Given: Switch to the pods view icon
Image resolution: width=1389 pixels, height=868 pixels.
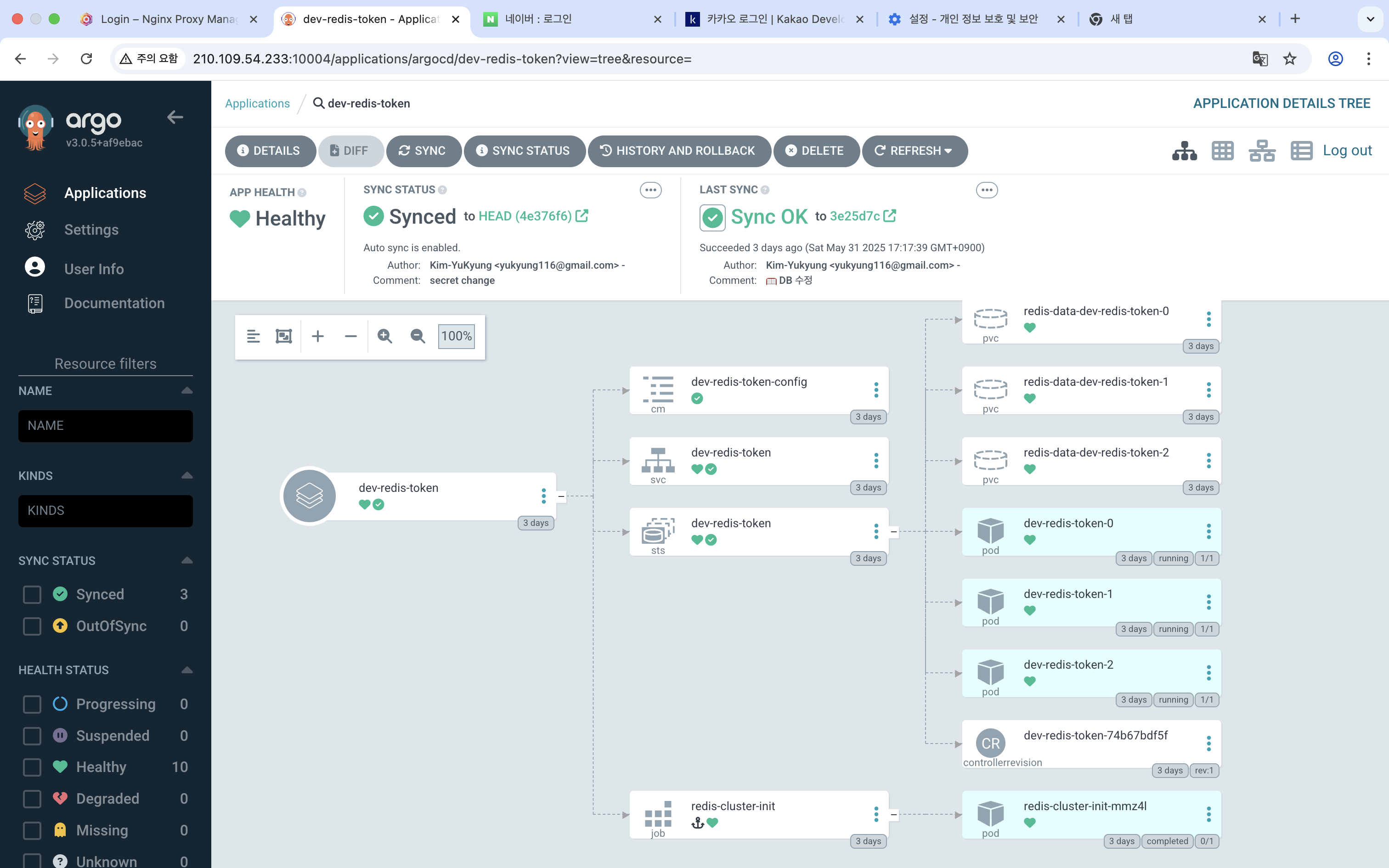Looking at the screenshot, I should click(1223, 151).
